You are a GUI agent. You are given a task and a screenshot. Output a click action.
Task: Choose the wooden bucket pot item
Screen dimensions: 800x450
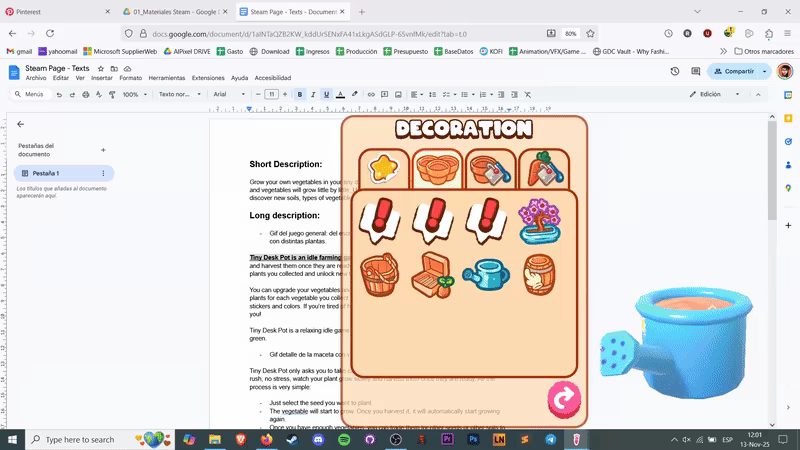(x=380, y=275)
